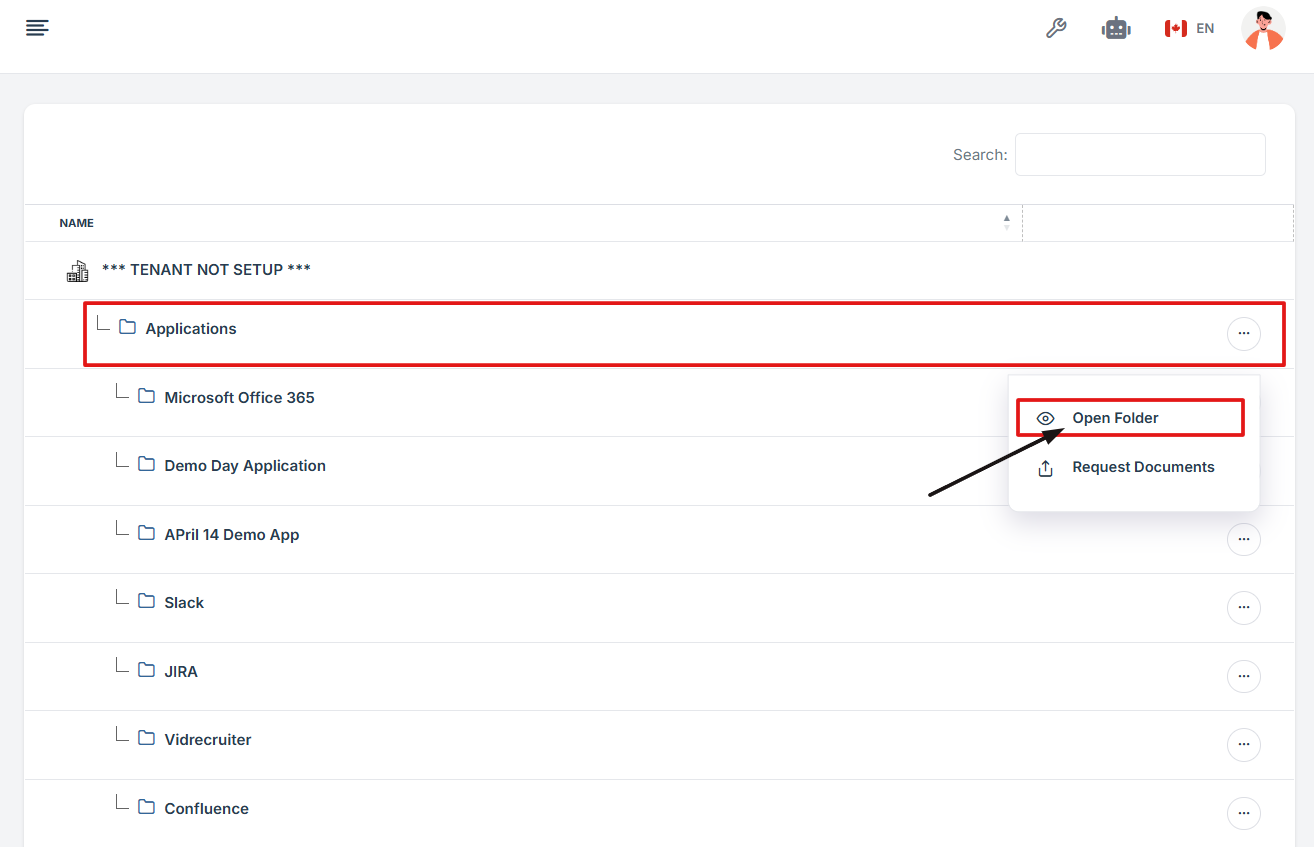Open three-dot menu for Confluence row

pyautogui.click(x=1243, y=814)
